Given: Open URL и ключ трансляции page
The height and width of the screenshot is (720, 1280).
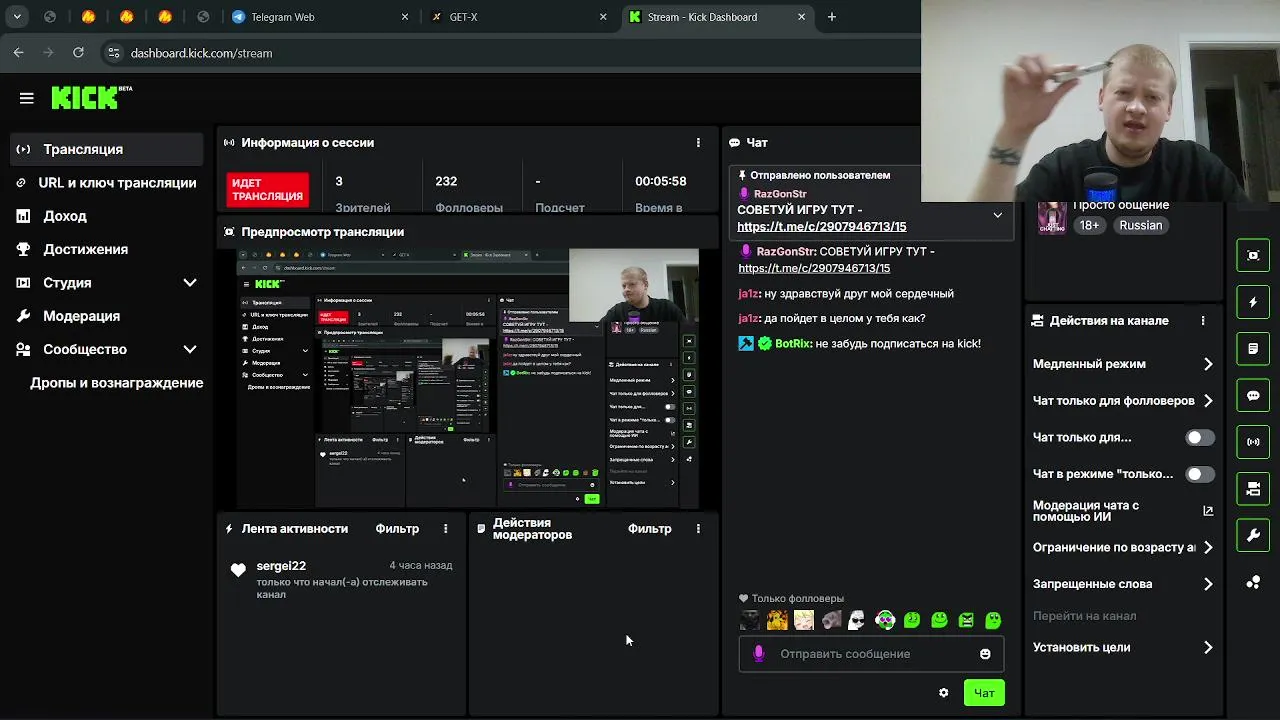Looking at the screenshot, I should pyautogui.click(x=107, y=183).
